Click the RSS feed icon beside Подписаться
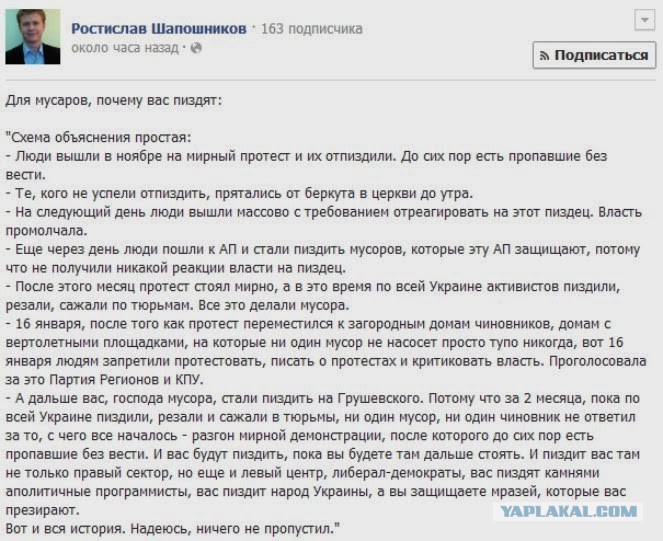This screenshot has height=541, width=663. point(545,55)
